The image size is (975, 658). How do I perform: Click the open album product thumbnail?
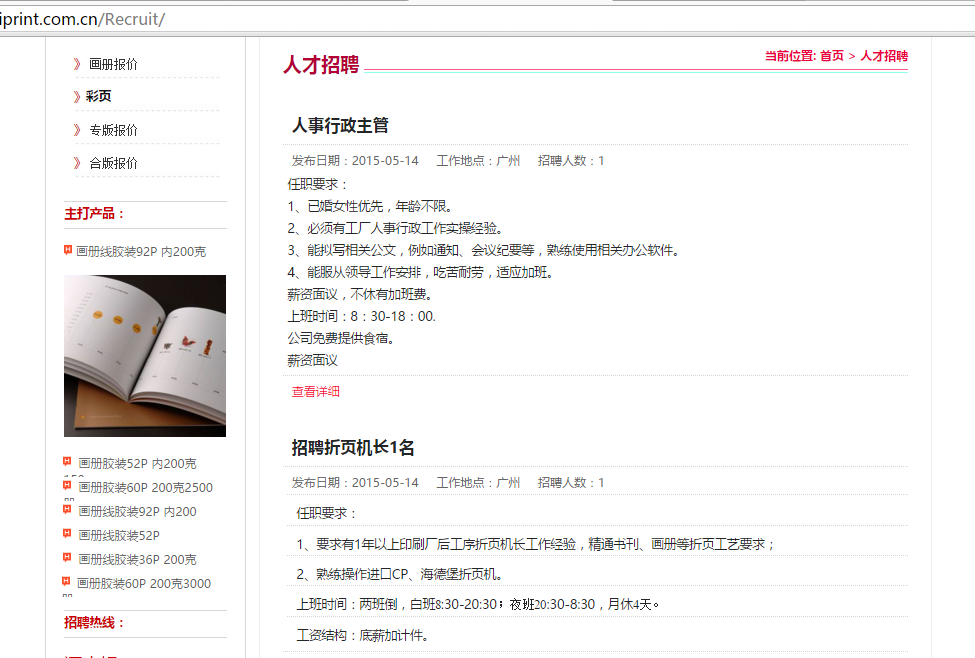point(145,356)
